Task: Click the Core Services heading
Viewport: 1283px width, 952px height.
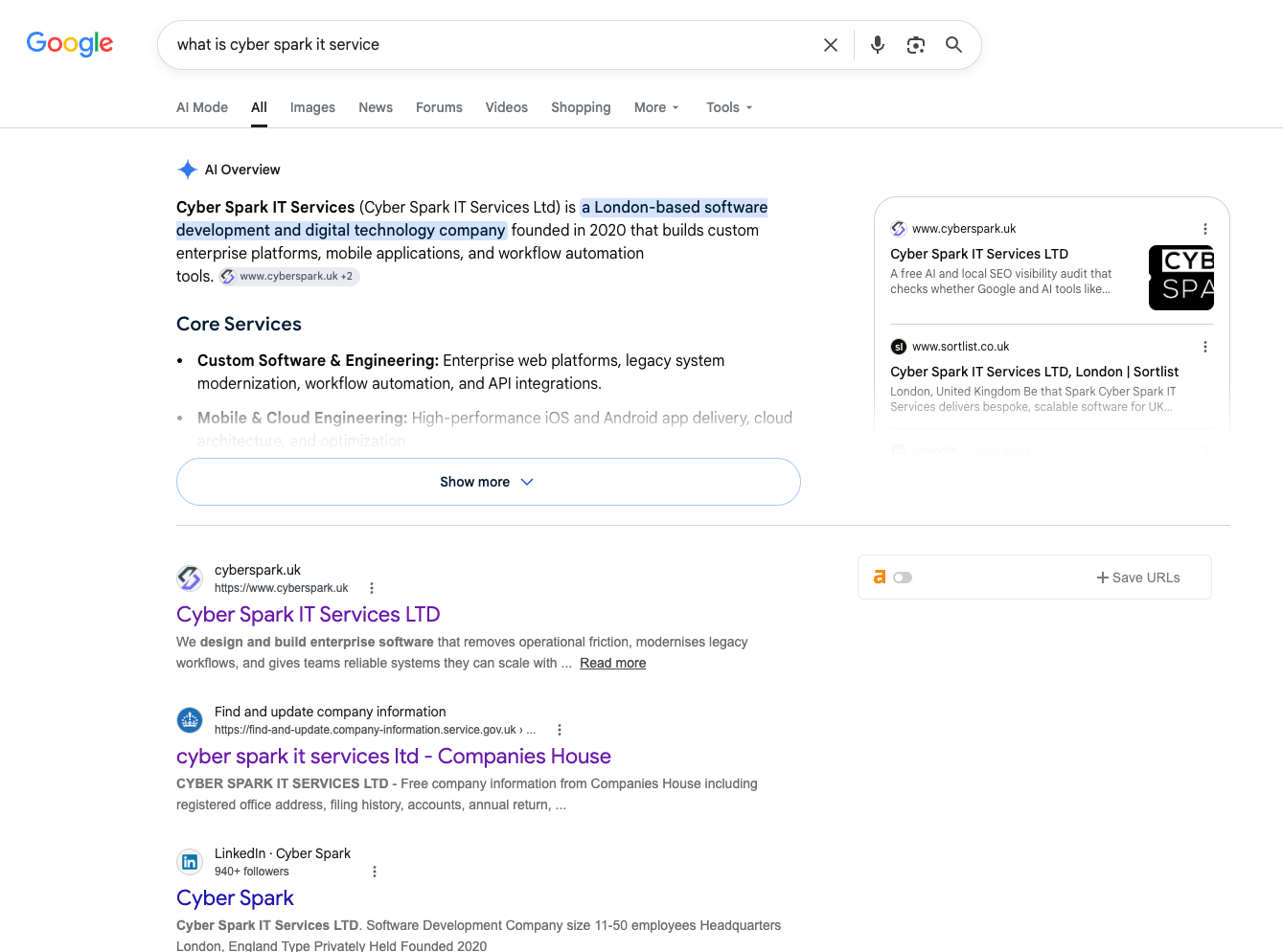Action: [x=239, y=324]
